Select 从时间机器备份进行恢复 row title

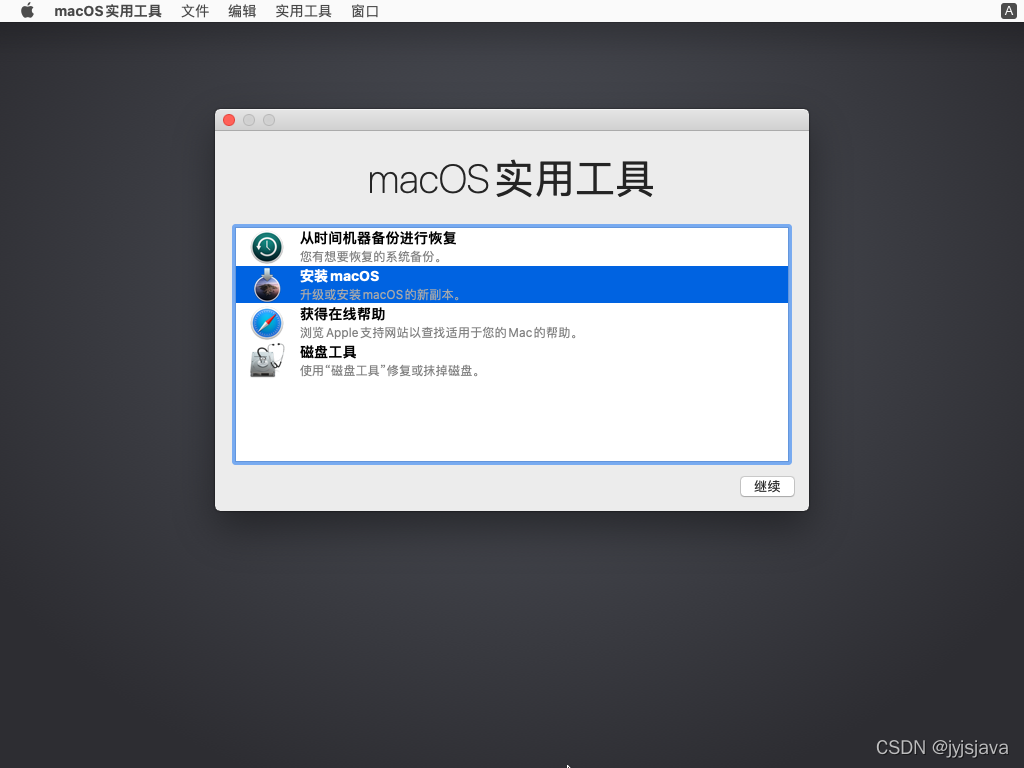377,238
